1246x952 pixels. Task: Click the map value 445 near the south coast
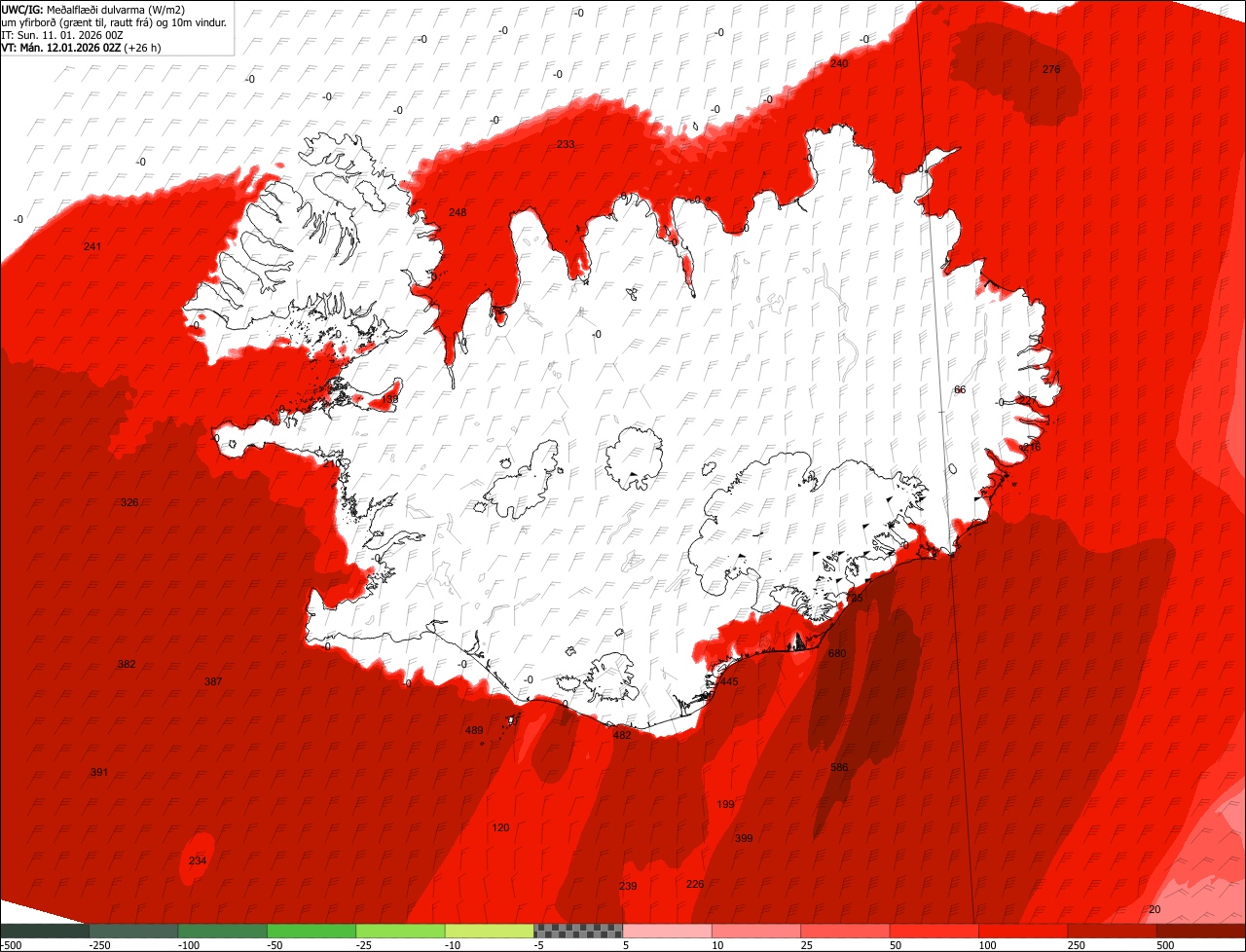(729, 681)
